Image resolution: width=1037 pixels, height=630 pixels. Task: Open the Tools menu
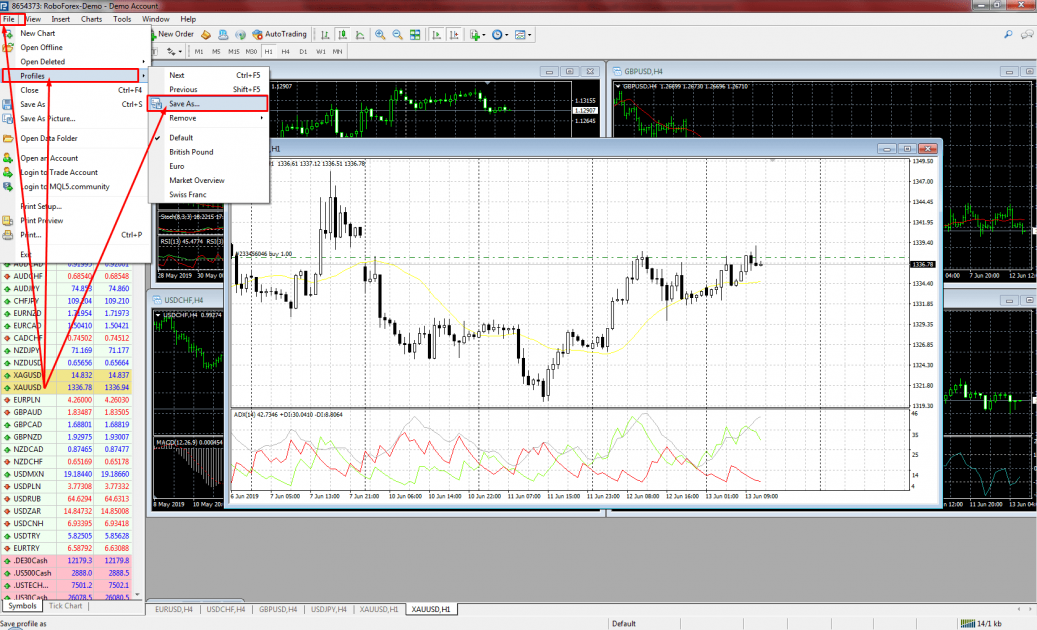(x=122, y=19)
